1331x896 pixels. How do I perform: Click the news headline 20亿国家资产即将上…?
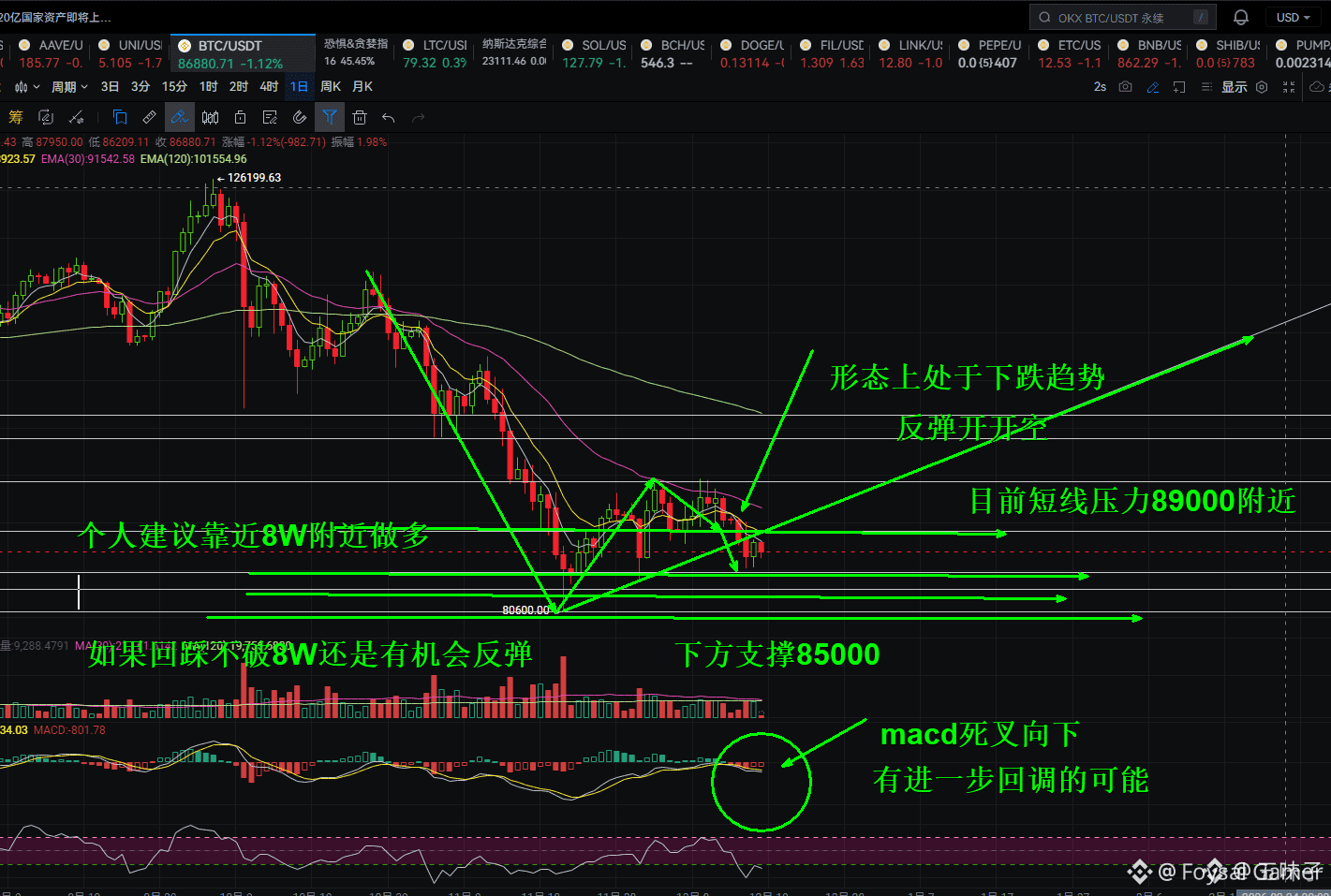point(55,17)
